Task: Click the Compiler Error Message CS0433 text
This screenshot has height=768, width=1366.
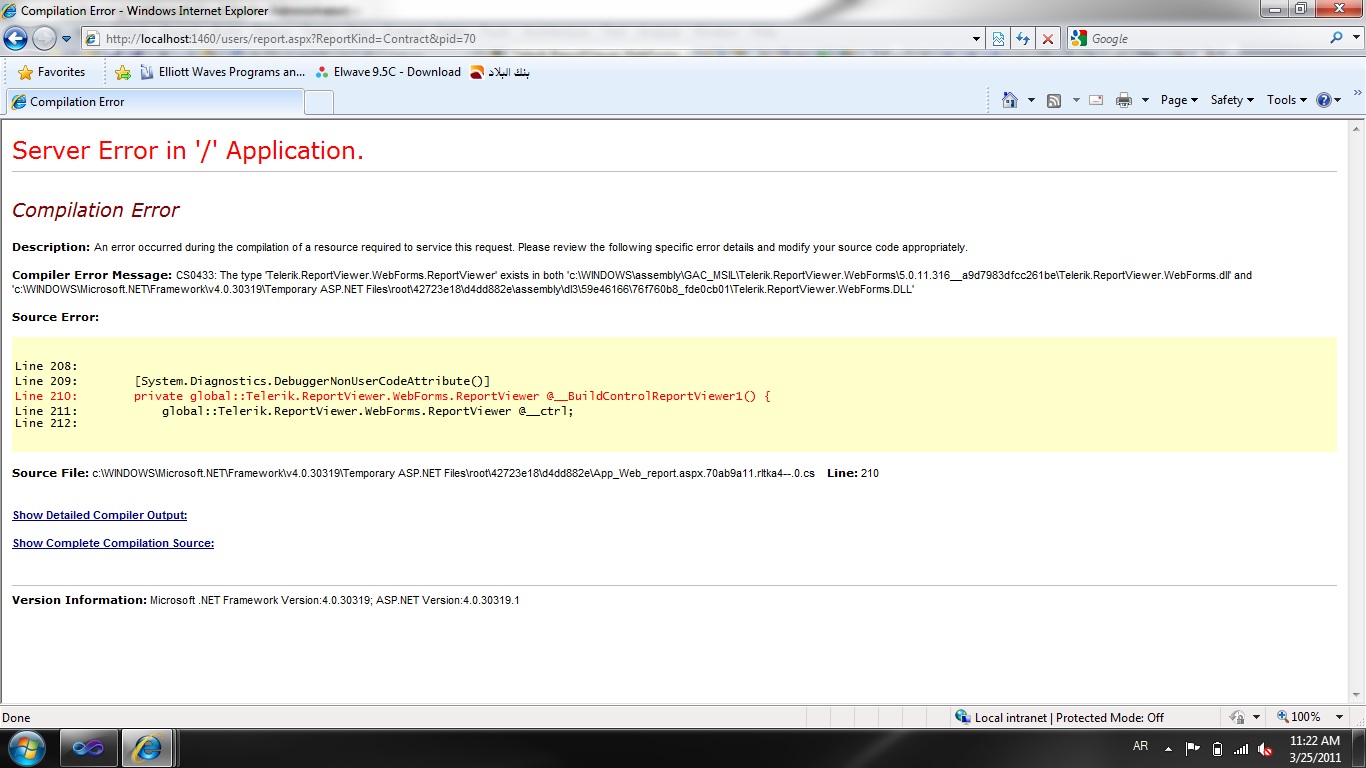Action: point(632,282)
